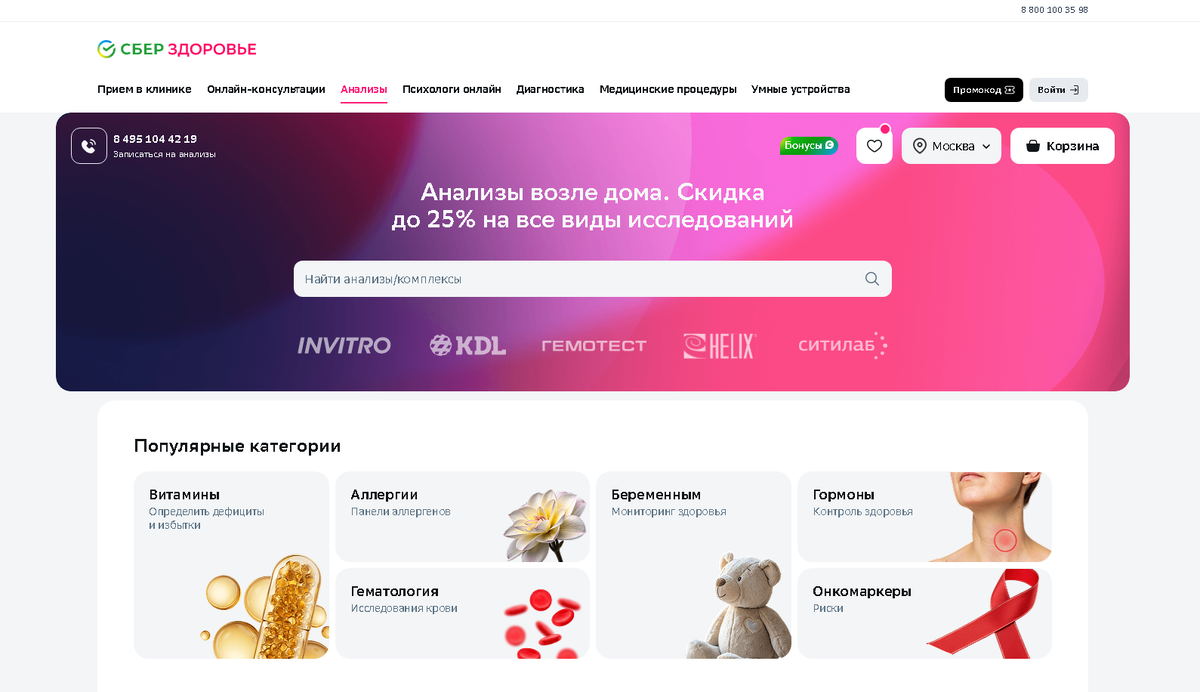This screenshot has width=1200, height=692.
Task: Expand the Москва city dropdown
Action: [951, 146]
